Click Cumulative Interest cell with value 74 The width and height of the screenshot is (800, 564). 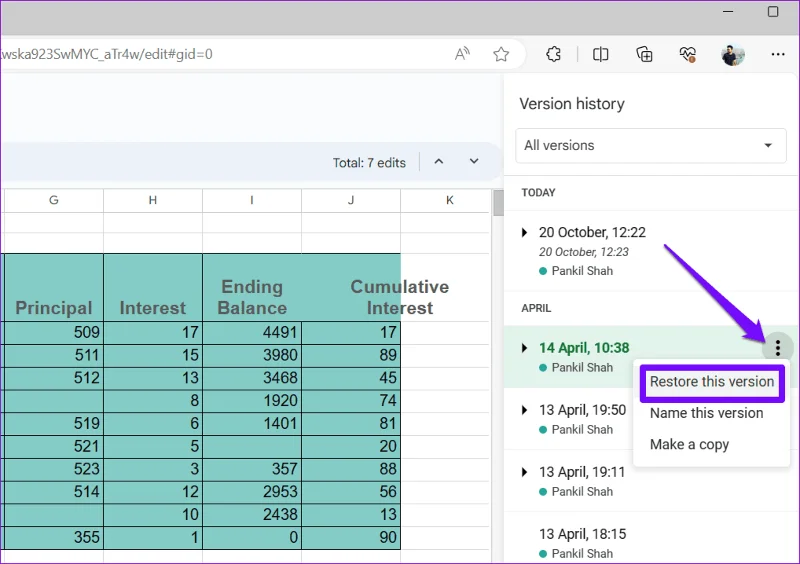(351, 401)
